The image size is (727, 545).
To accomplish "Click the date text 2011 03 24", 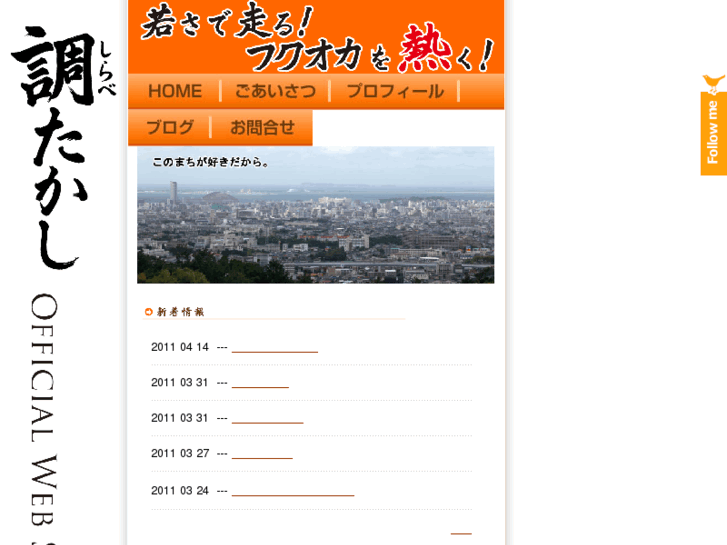I will (x=180, y=490).
